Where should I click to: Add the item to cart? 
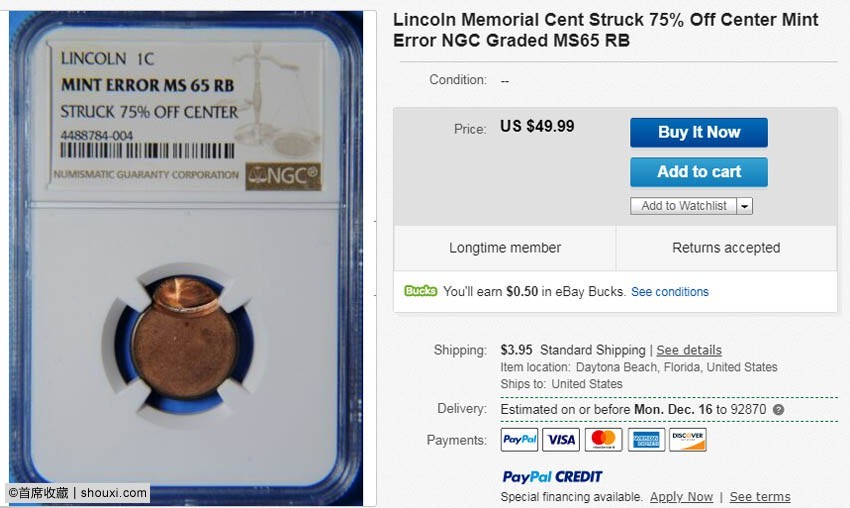(699, 172)
